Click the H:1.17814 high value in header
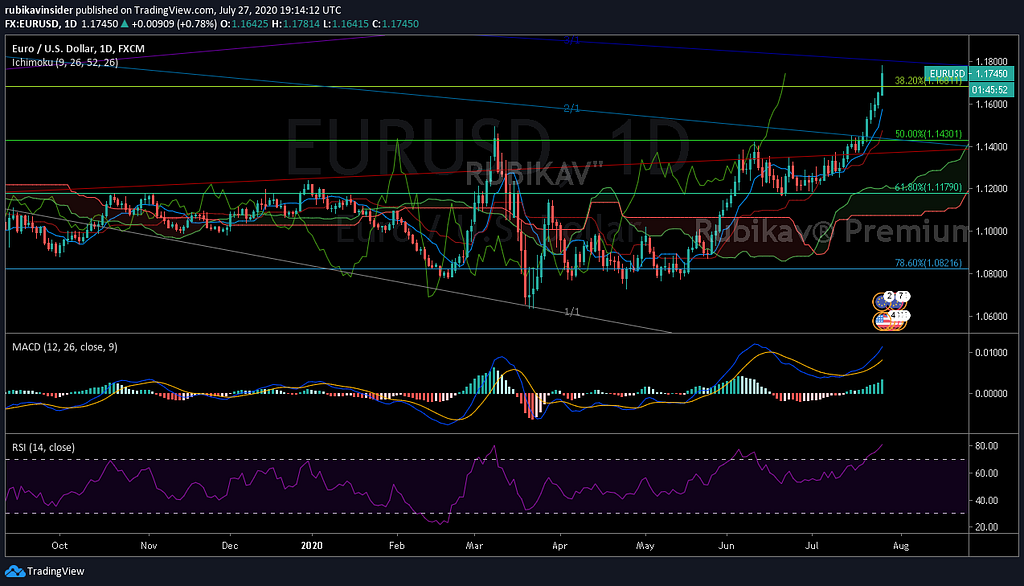This screenshot has width=1024, height=586. (x=296, y=24)
